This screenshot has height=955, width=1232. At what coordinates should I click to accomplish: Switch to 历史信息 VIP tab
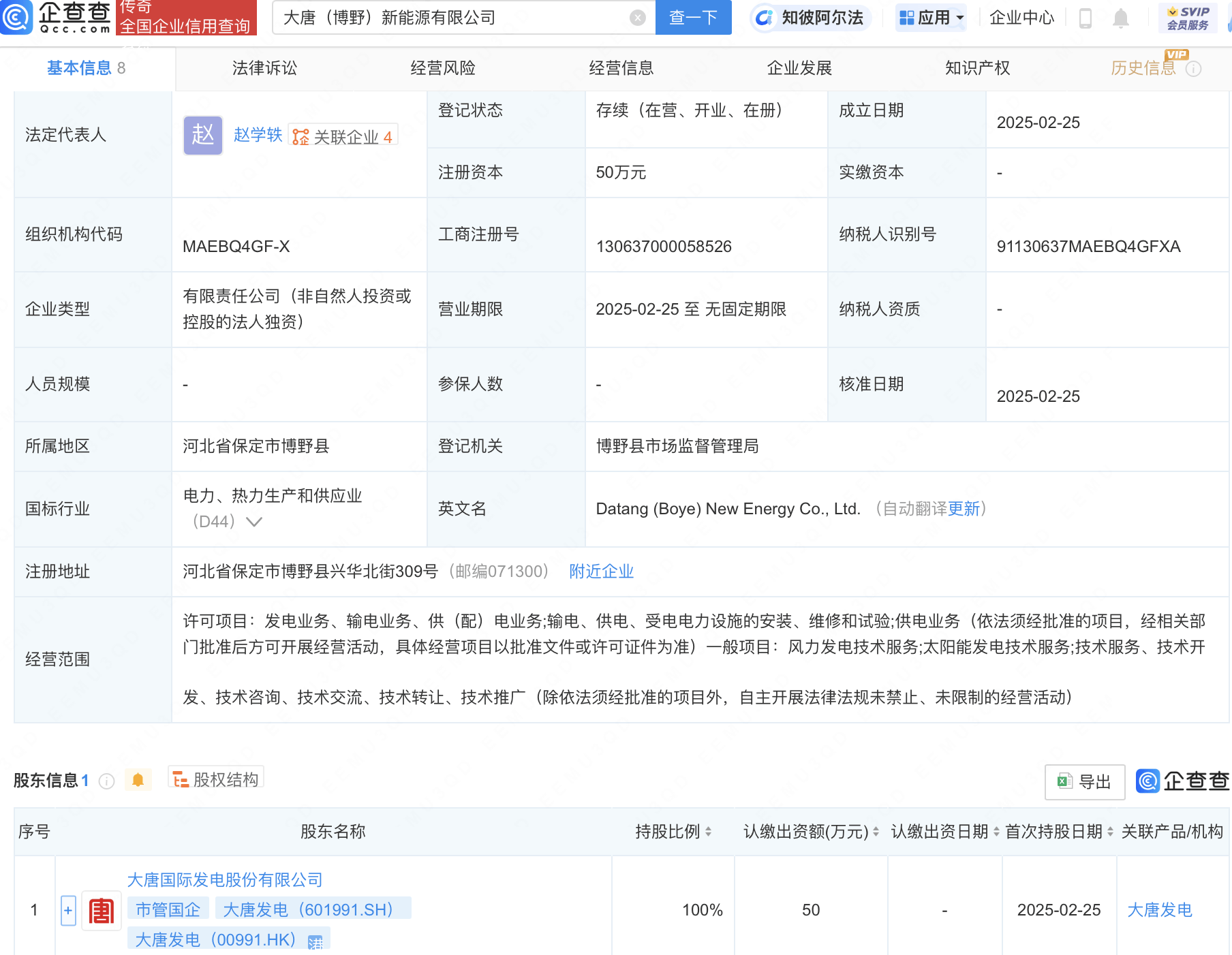1143,68
